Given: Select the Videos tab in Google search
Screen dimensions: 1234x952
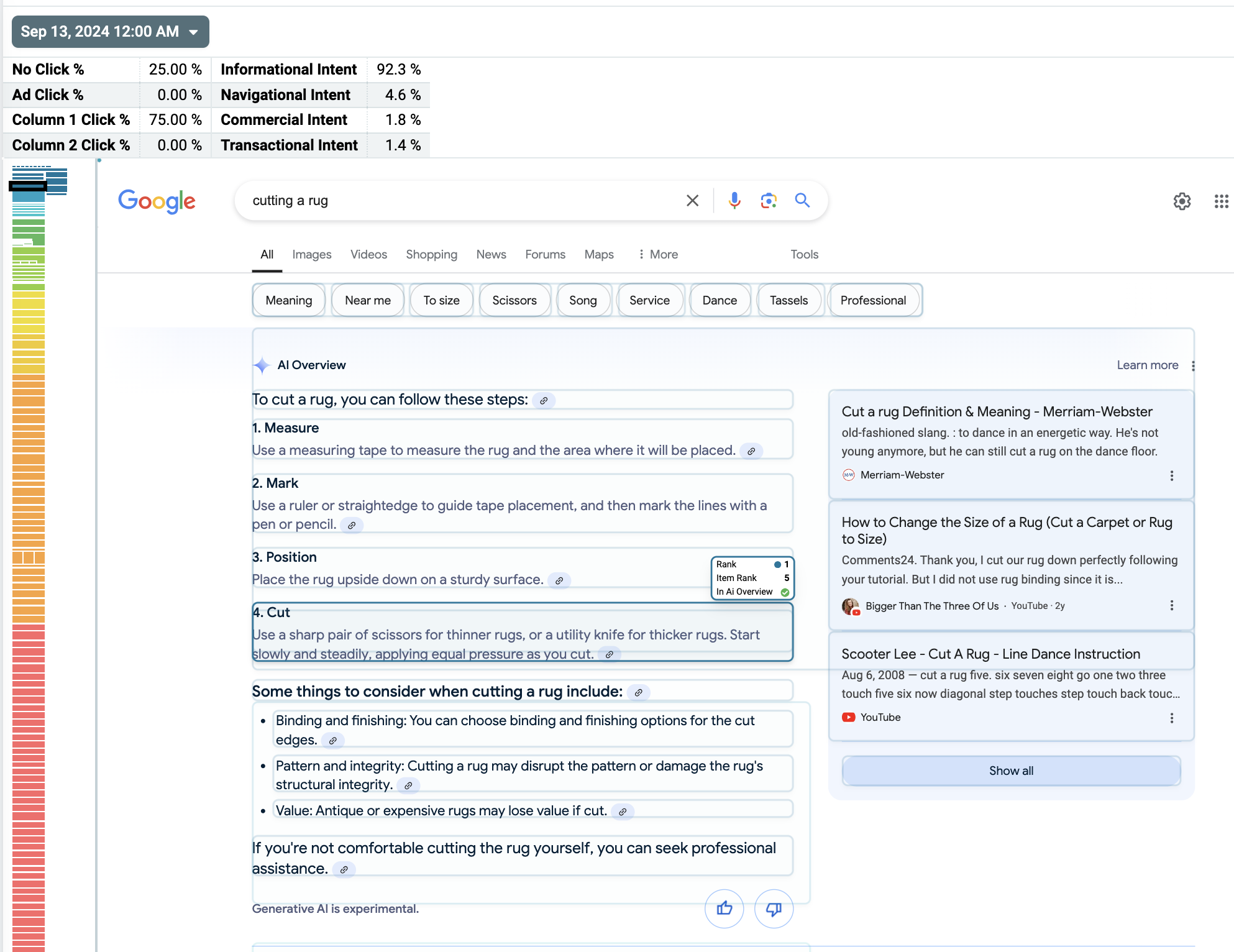Looking at the screenshot, I should [x=368, y=254].
